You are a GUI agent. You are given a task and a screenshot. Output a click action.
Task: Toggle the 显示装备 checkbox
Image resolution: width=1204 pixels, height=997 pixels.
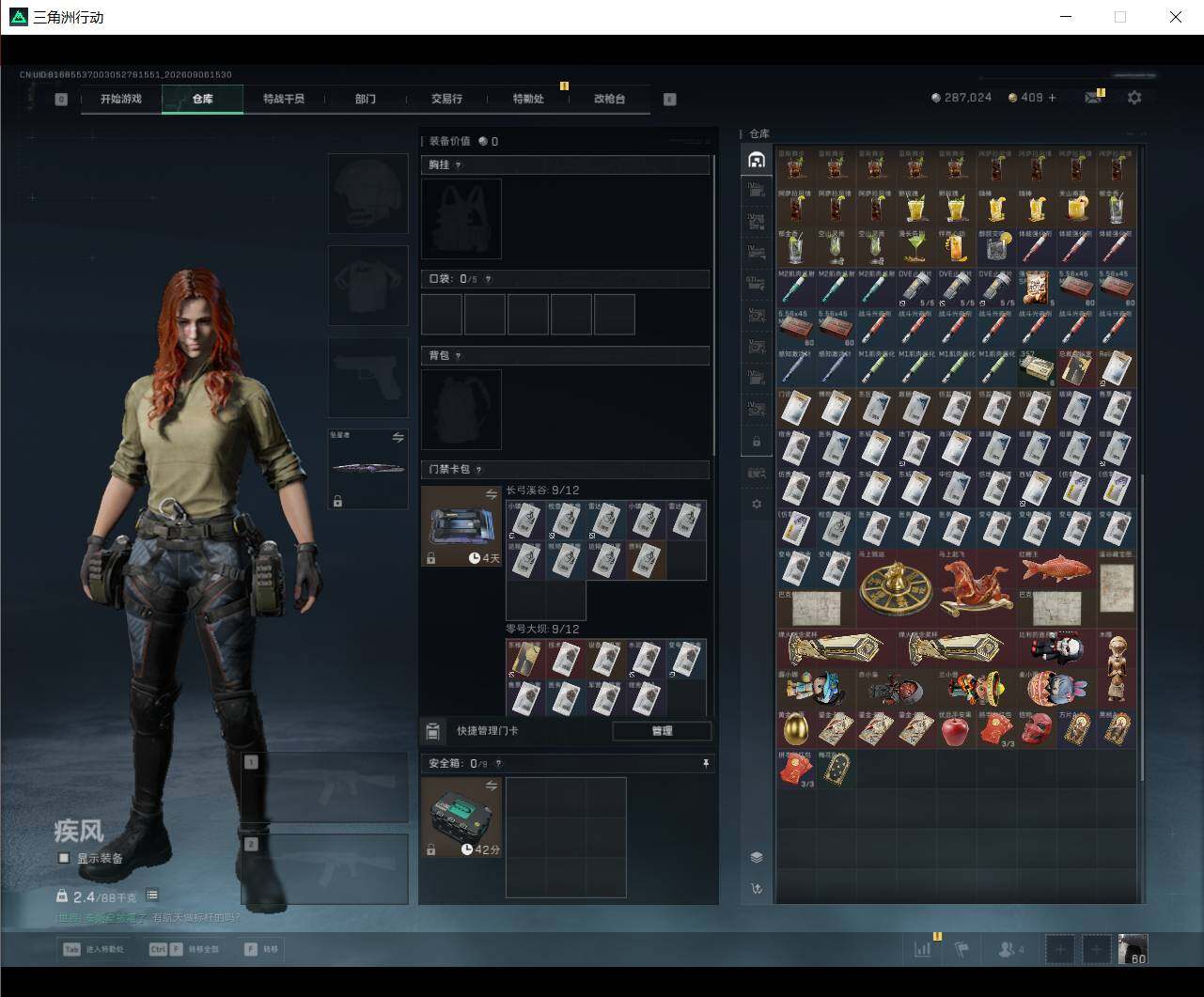coord(64,858)
